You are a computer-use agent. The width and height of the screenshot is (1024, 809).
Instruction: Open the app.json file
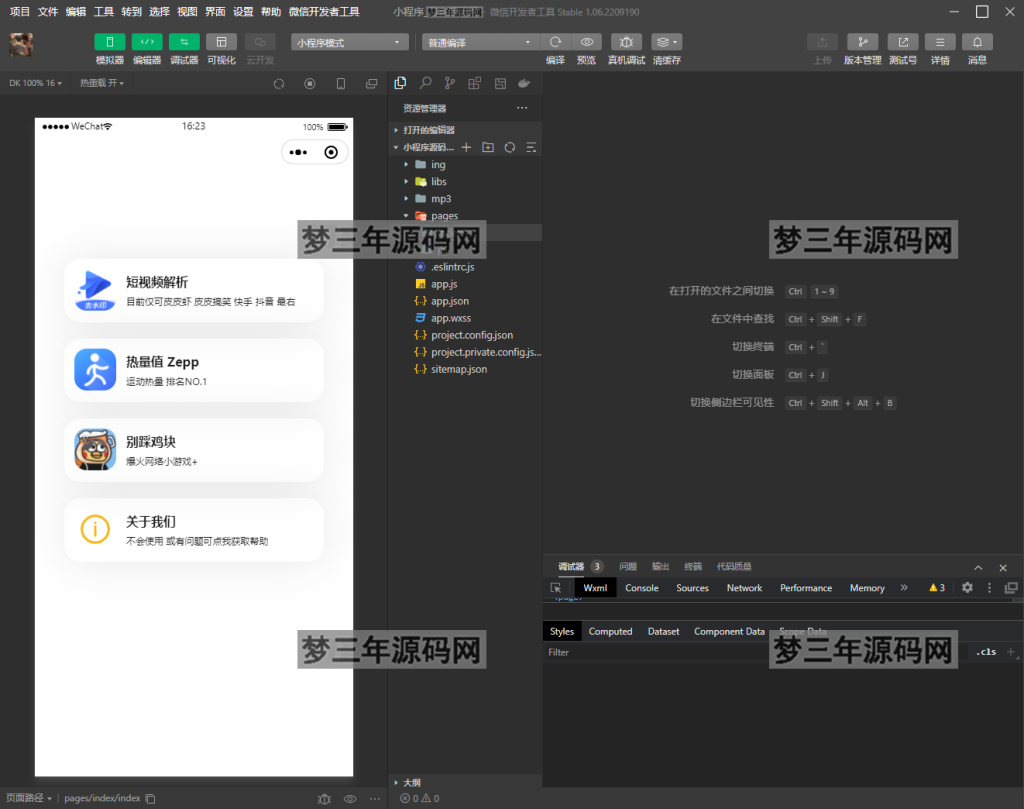pos(465,301)
